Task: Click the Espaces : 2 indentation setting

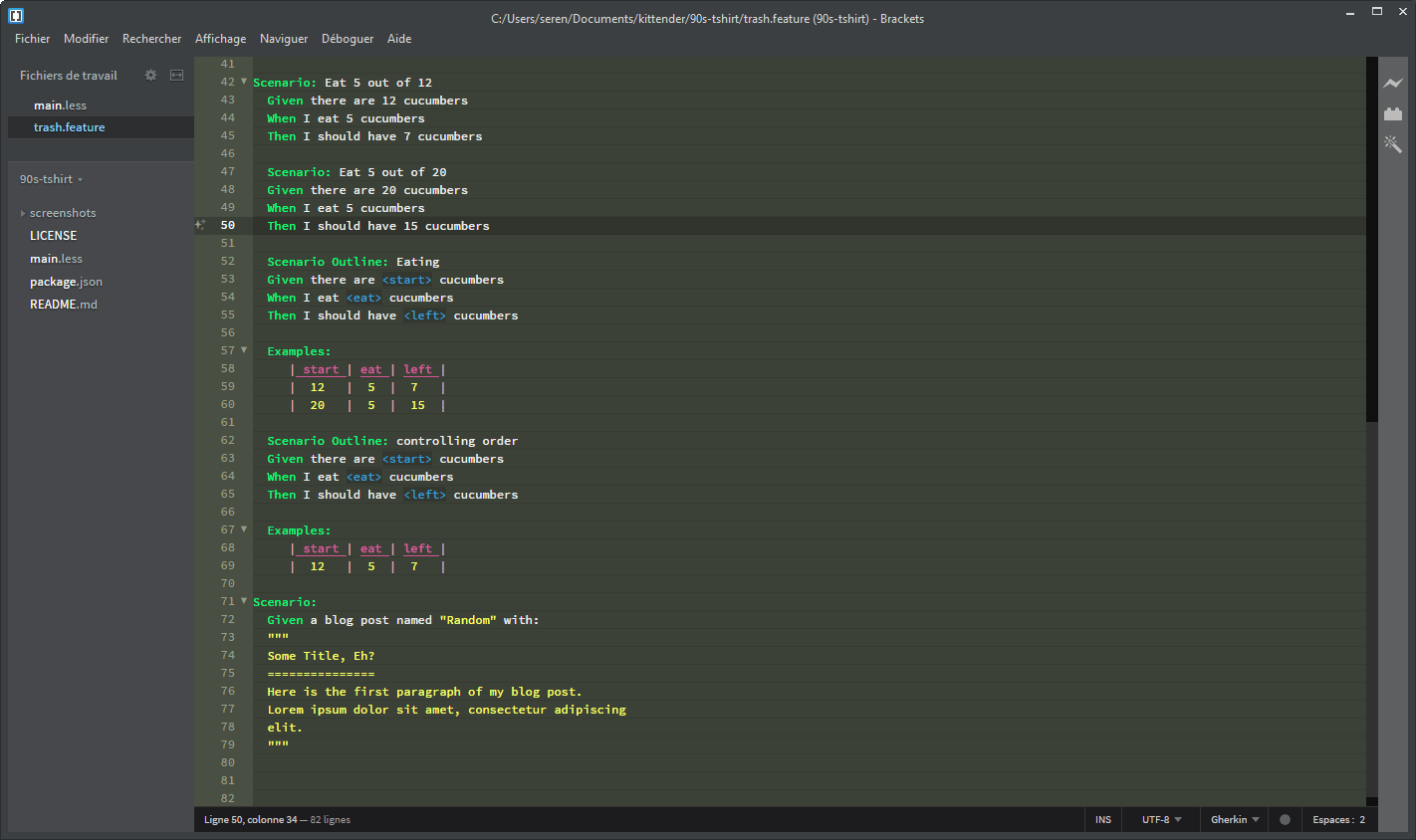Action: click(1339, 819)
